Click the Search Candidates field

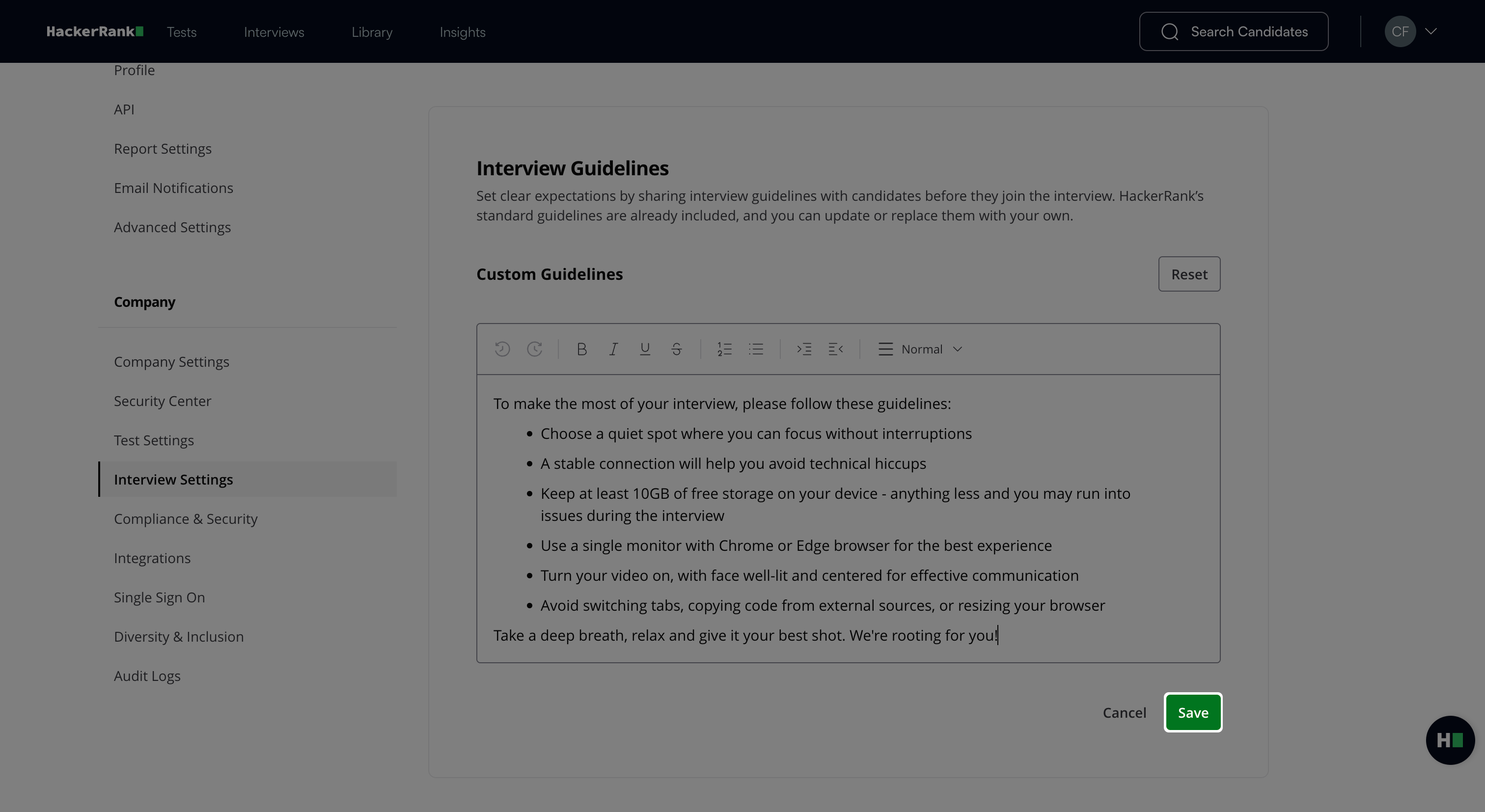point(1234,32)
